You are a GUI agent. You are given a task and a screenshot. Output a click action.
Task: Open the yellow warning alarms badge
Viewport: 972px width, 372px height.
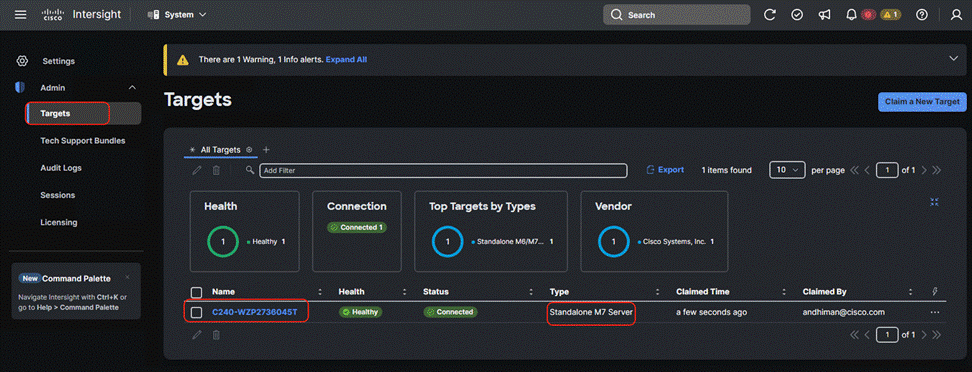pos(891,15)
